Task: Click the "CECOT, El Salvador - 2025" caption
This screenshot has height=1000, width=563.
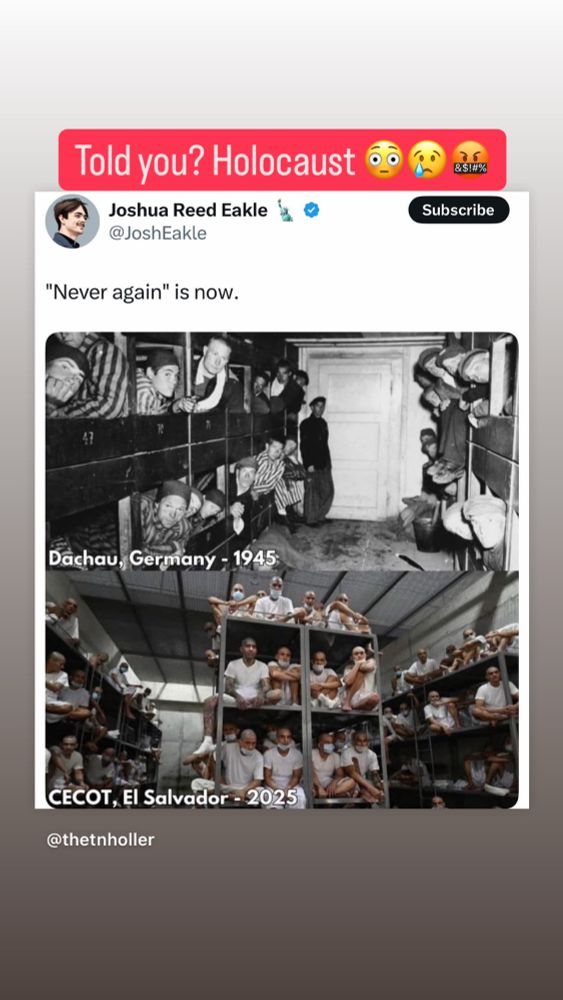Action: (x=173, y=797)
